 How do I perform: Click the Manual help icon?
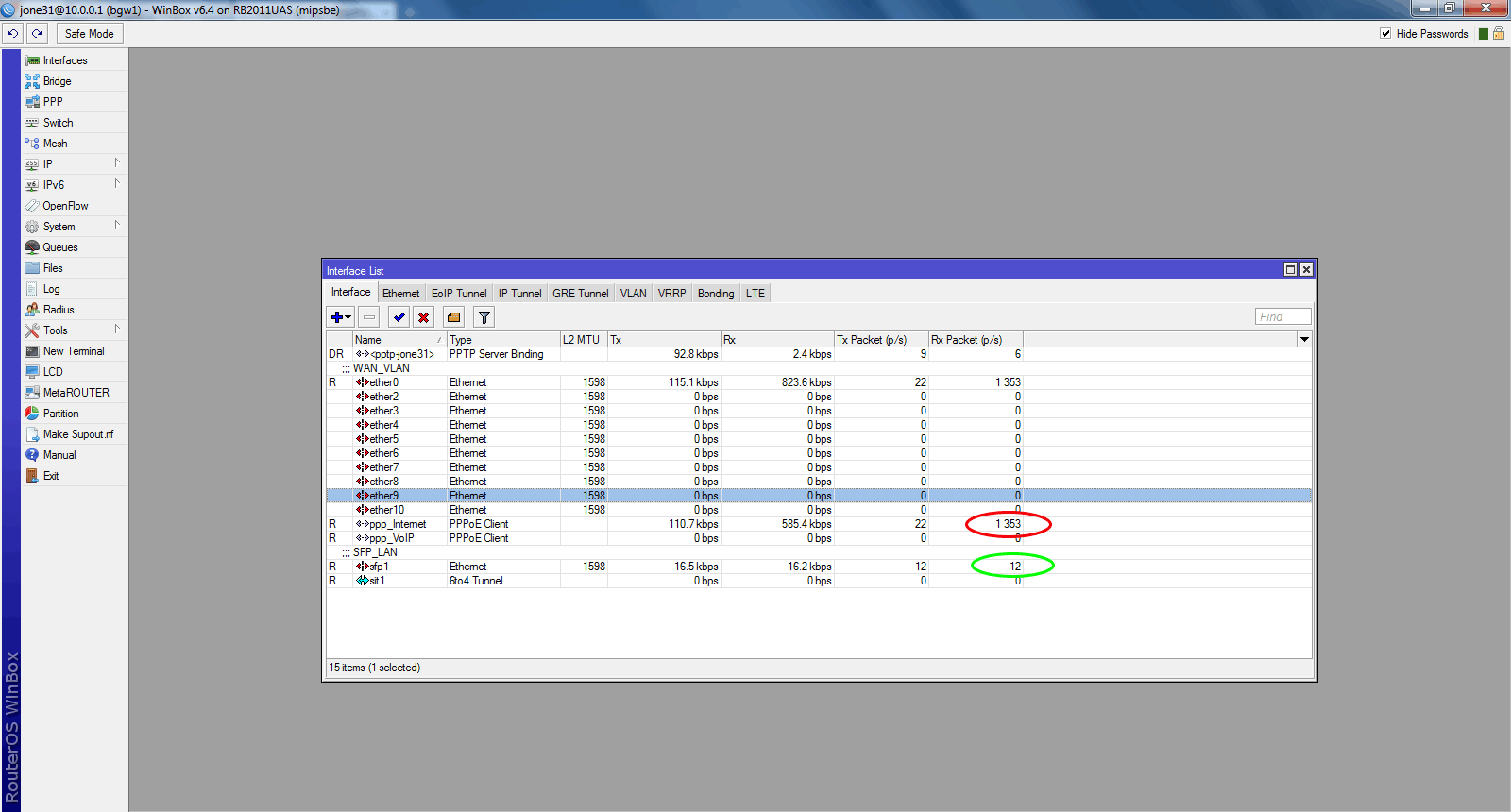pyautogui.click(x=32, y=455)
